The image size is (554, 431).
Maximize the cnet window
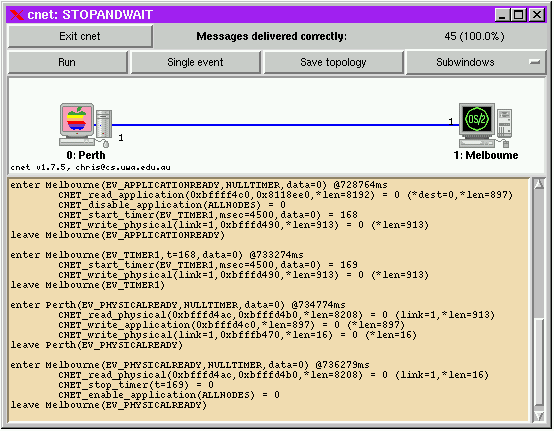point(519,15)
